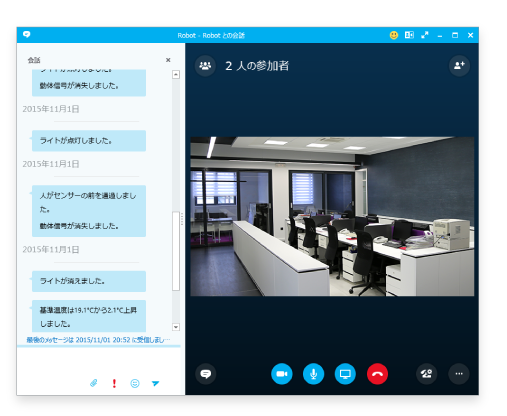Open call controls phone-gear icon

tap(427, 374)
